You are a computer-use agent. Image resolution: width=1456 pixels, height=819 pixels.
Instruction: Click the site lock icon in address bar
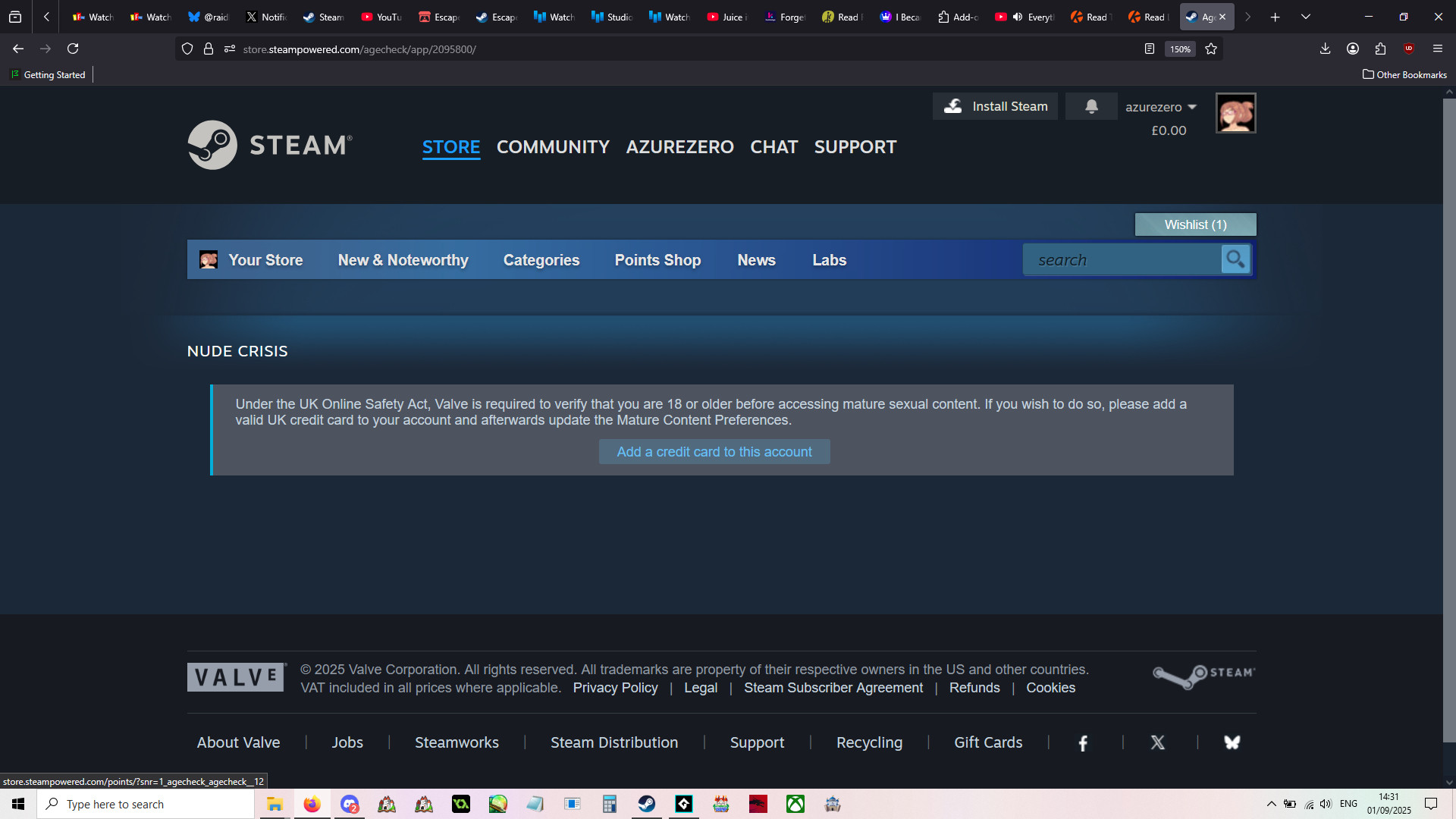point(209,49)
